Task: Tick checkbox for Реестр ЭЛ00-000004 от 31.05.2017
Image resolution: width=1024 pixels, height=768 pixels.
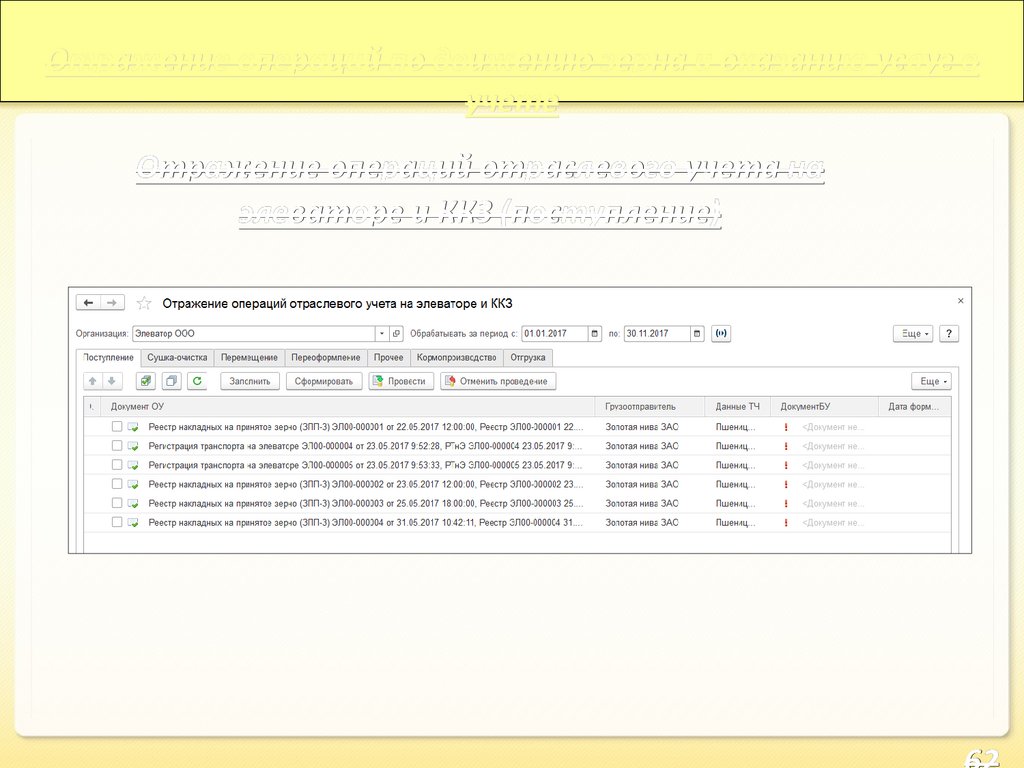Action: point(117,522)
